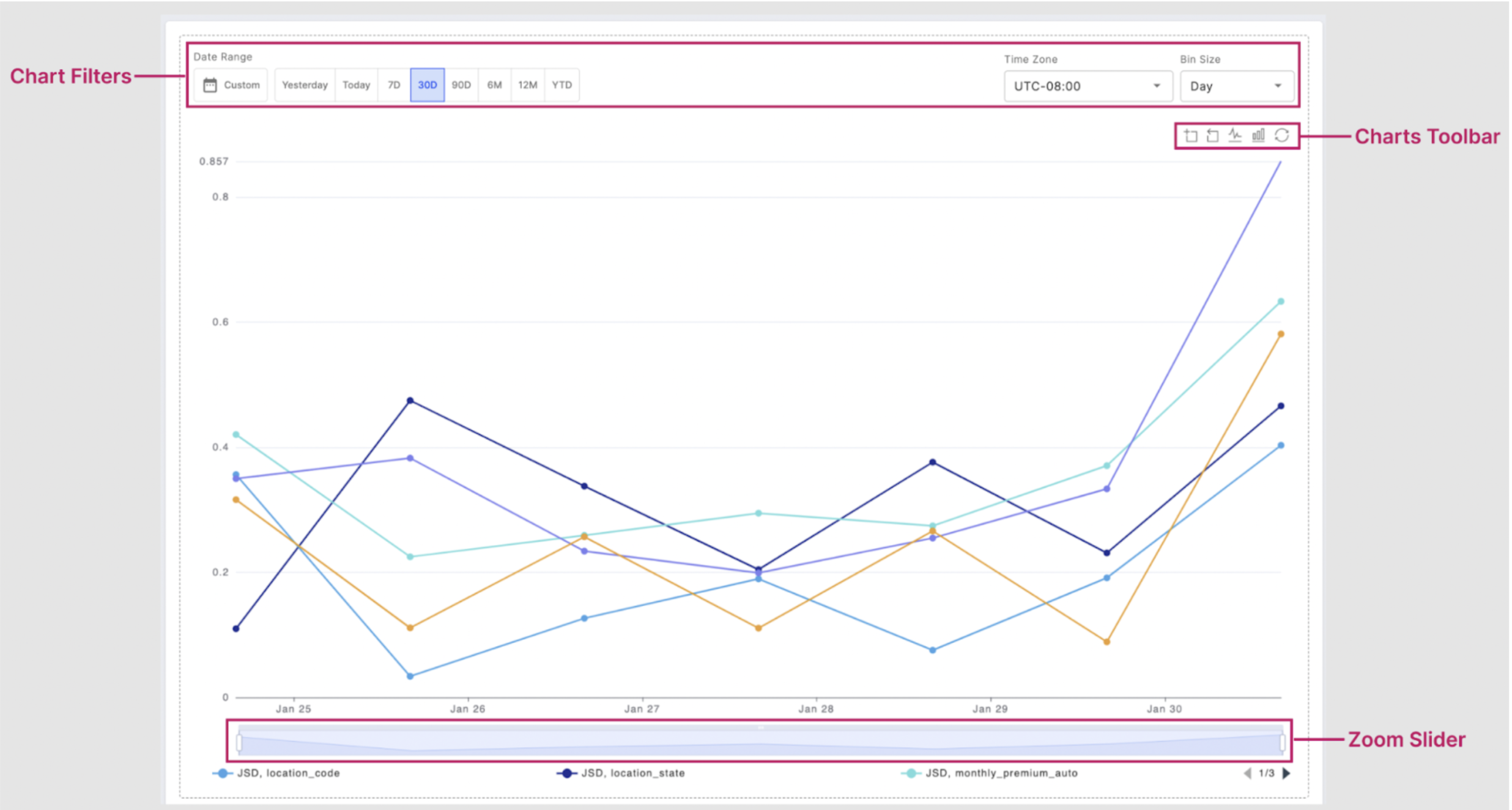Choose the 6M date range
This screenshot has width=1512, height=810.
[494, 85]
